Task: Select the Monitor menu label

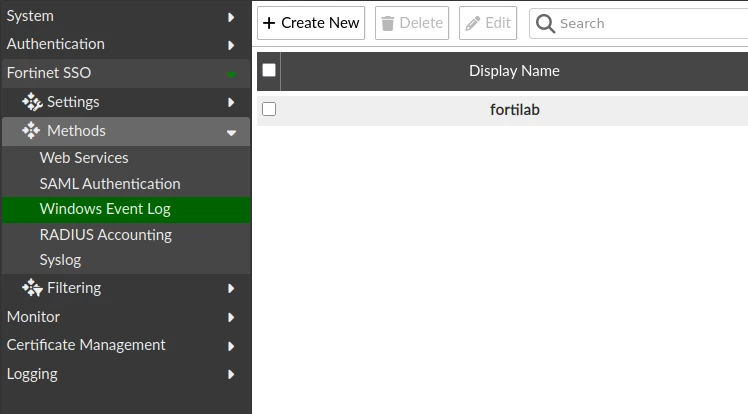Action: (x=33, y=317)
